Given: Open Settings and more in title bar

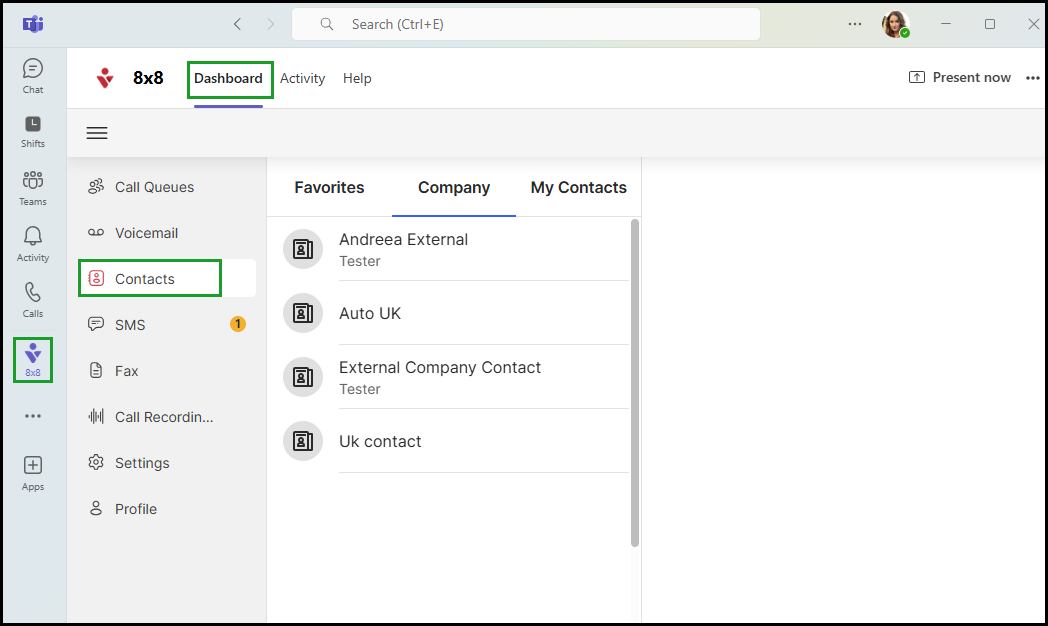Looking at the screenshot, I should tap(855, 24).
